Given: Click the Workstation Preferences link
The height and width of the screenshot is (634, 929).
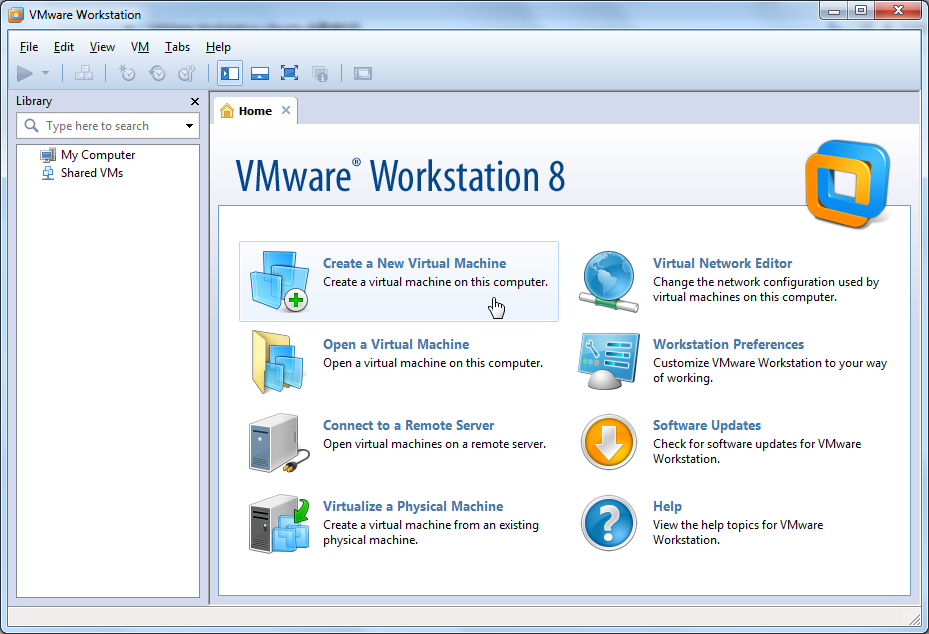Looking at the screenshot, I should pos(728,344).
